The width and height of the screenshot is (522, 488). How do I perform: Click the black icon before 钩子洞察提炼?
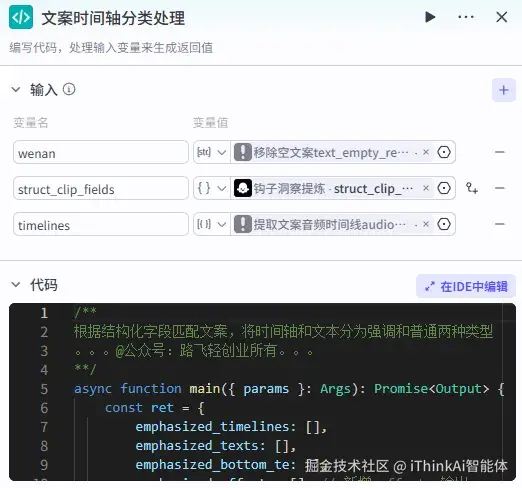(x=243, y=188)
